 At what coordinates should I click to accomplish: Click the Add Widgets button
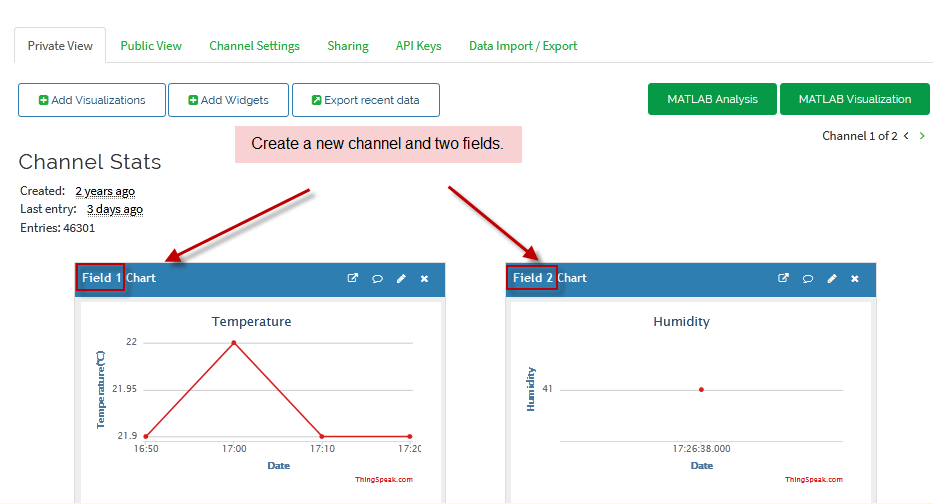pos(228,100)
